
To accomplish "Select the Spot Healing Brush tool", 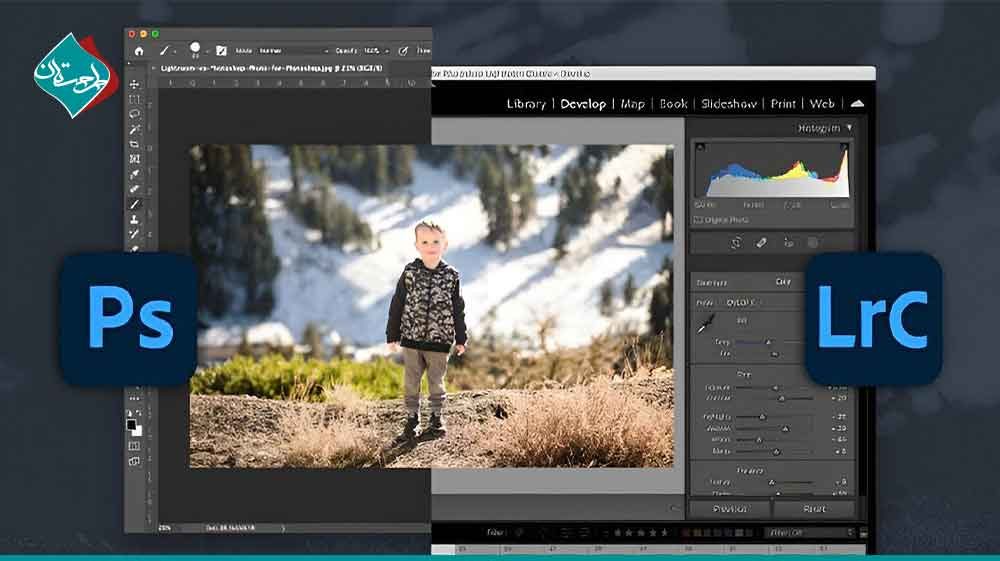I will point(134,189).
